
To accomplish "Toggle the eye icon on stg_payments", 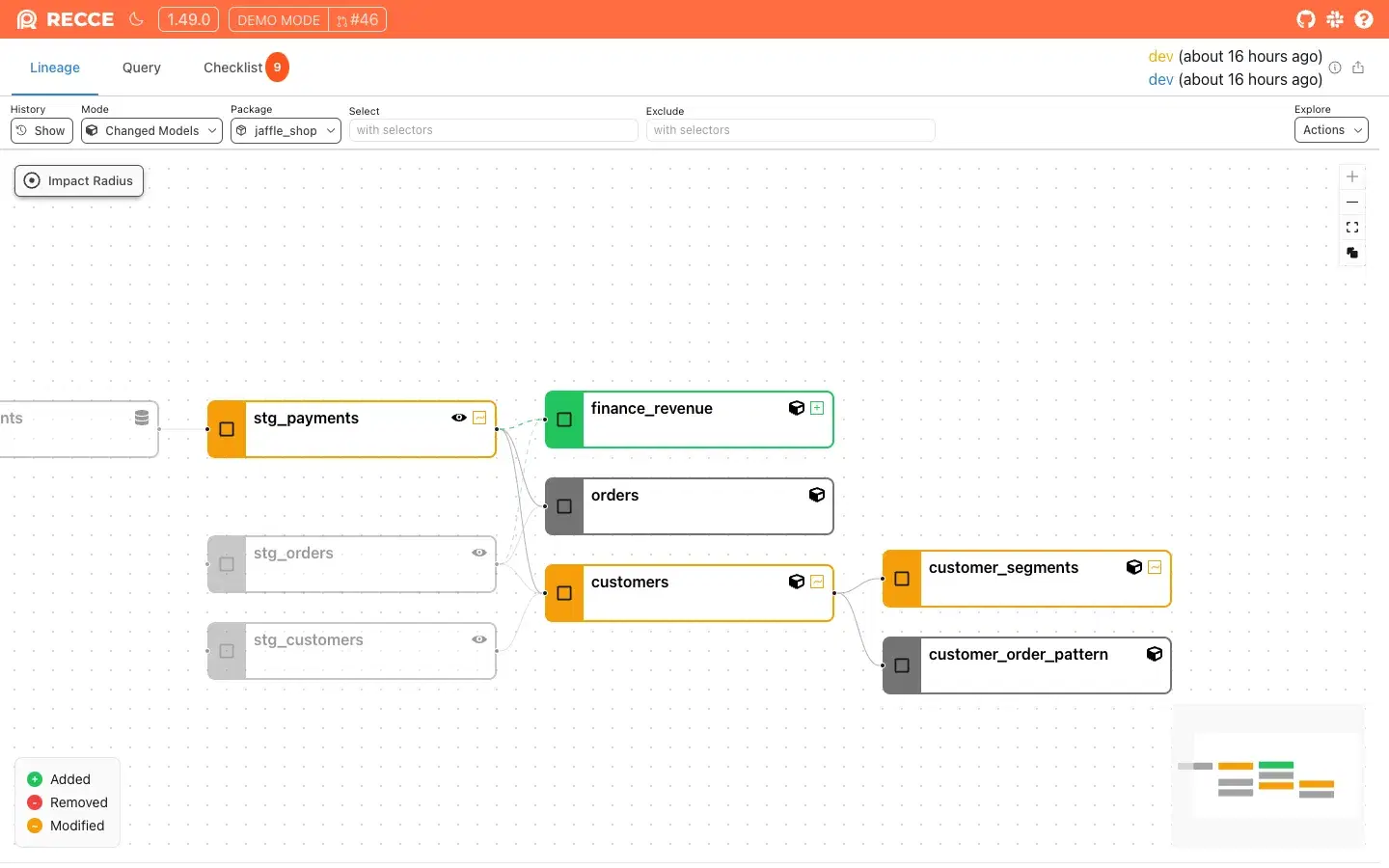I will tap(459, 418).
